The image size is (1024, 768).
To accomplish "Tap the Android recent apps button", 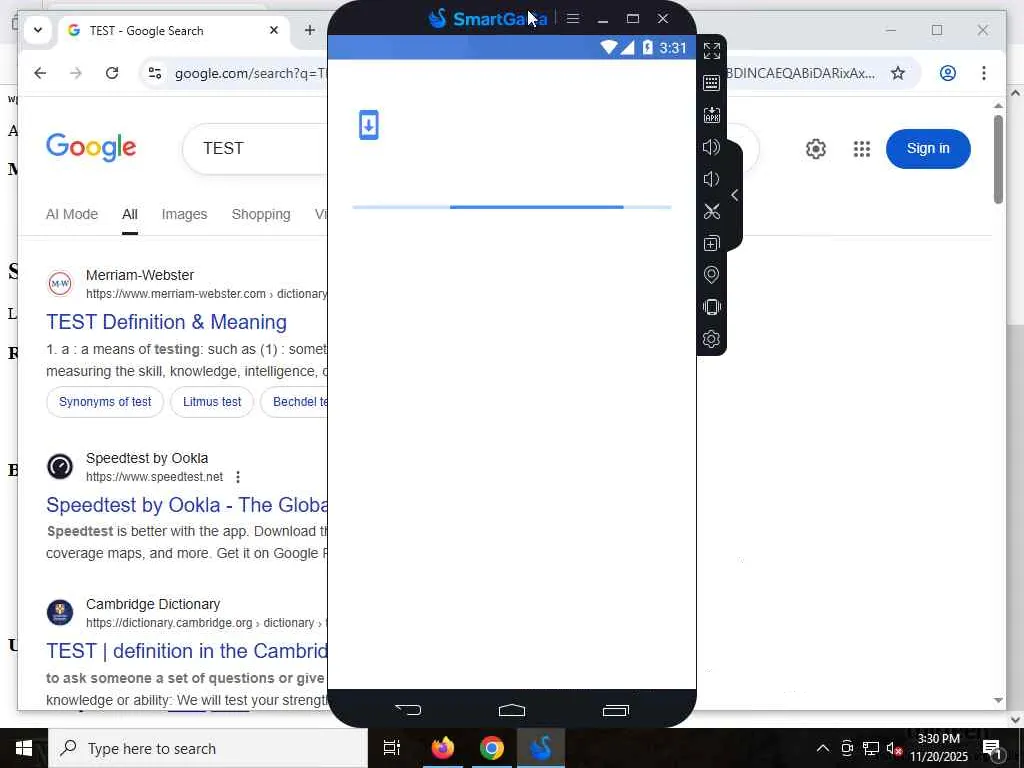I will pyautogui.click(x=615, y=710).
